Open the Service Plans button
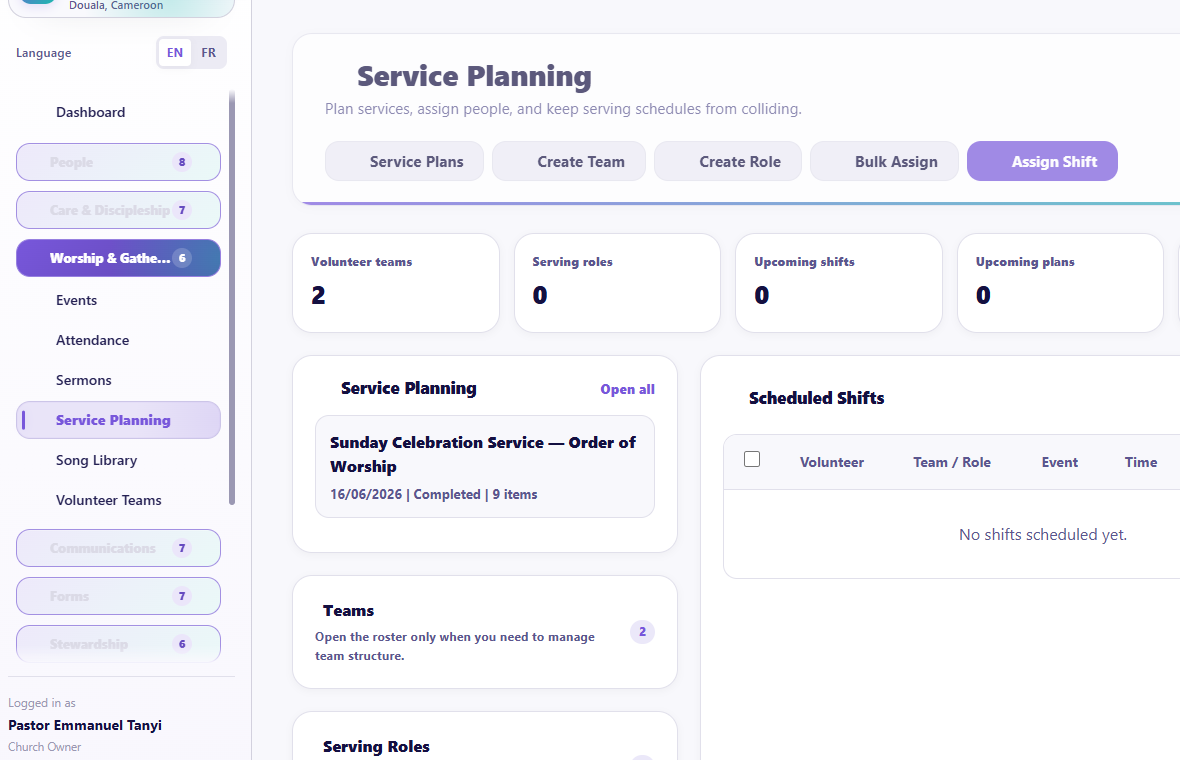Screen dimensions: 1180x760 click(404, 162)
